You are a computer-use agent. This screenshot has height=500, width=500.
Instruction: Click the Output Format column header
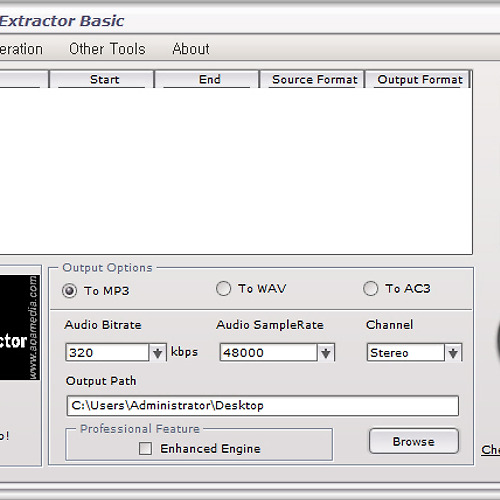[x=418, y=79]
